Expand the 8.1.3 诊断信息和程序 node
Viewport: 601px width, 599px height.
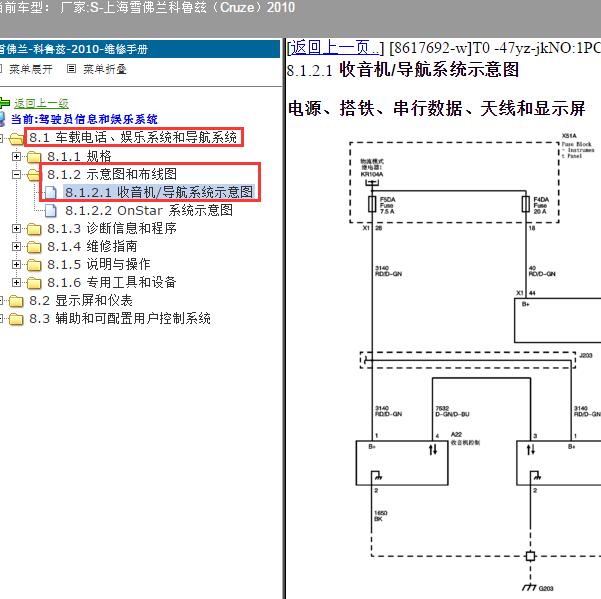[16, 229]
